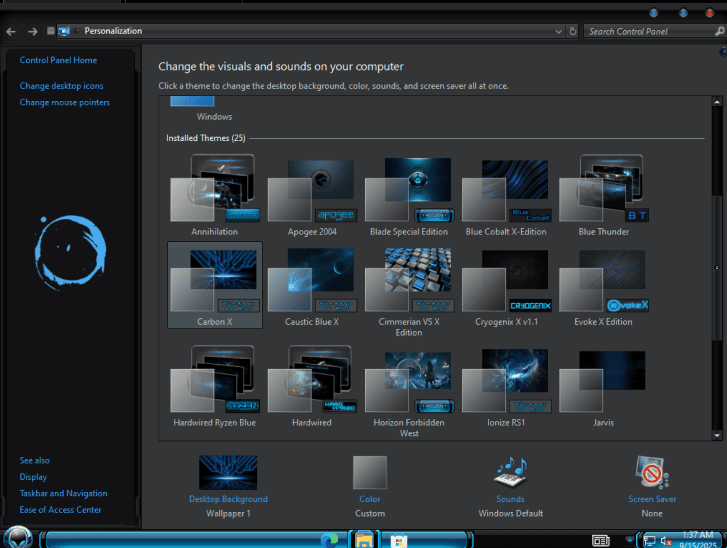Open Control Panel Home link
727x548 pixels.
tap(58, 60)
